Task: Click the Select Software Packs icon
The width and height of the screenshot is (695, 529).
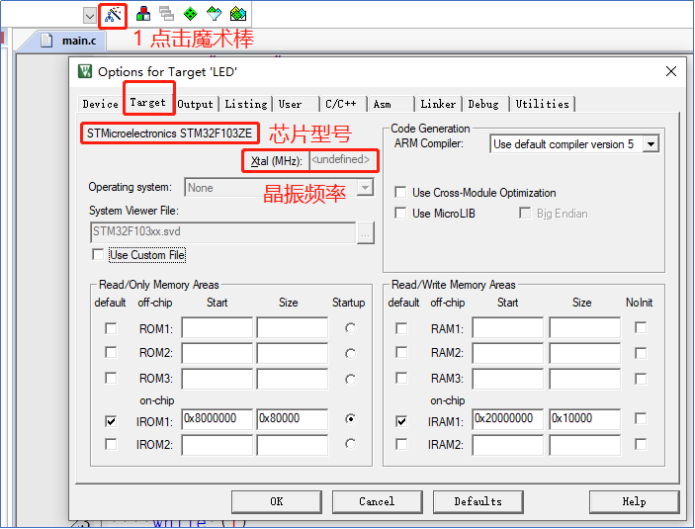Action: pyautogui.click(x=214, y=14)
